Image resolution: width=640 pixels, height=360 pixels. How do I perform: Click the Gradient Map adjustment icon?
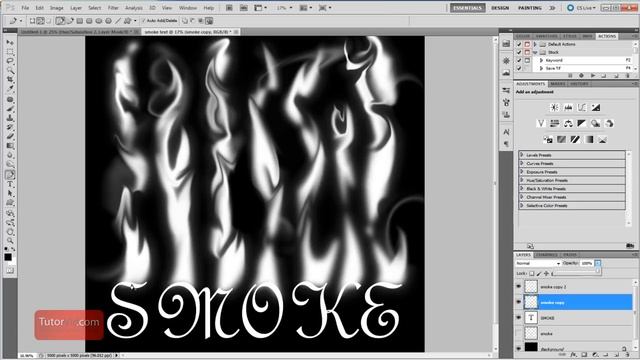589,140
